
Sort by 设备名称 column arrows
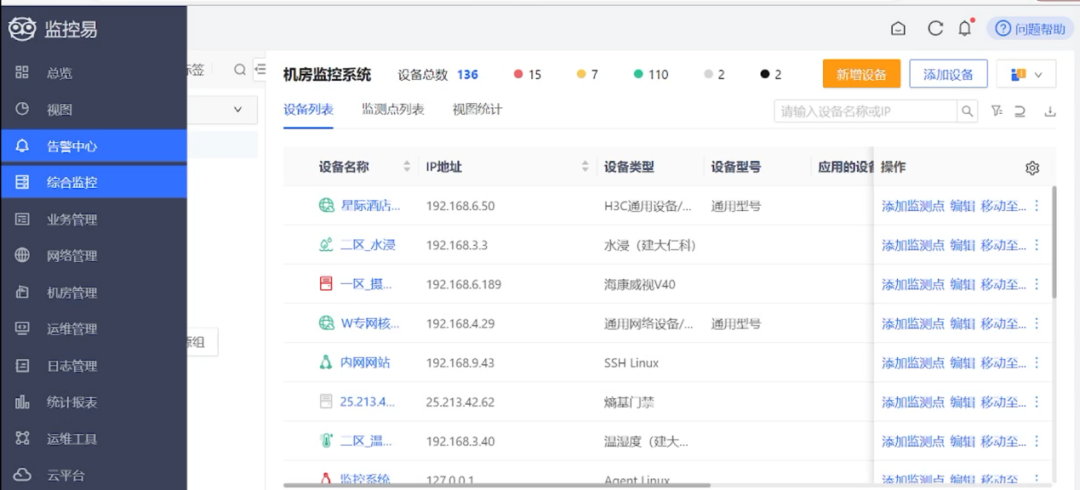[x=406, y=167]
